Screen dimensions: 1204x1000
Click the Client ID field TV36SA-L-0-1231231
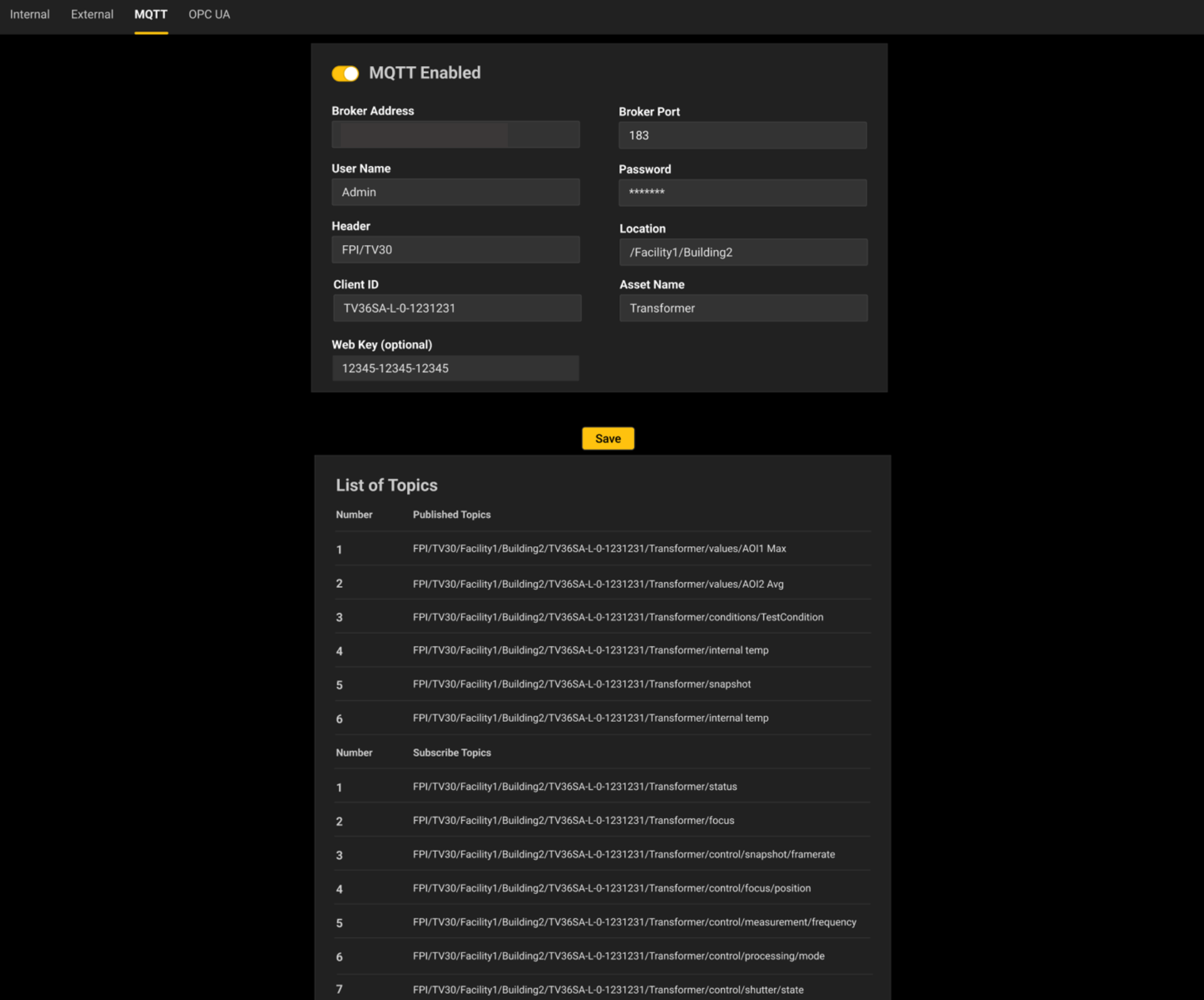pyautogui.click(x=456, y=308)
